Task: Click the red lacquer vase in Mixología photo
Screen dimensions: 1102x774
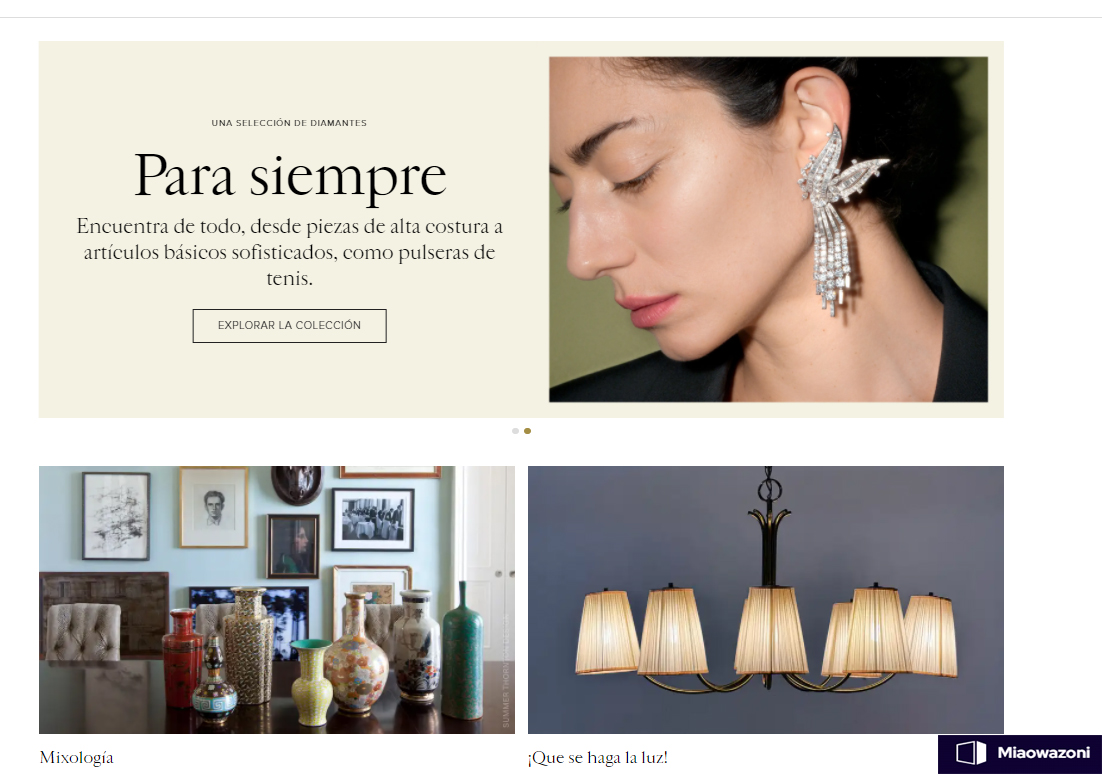Action: click(x=182, y=659)
